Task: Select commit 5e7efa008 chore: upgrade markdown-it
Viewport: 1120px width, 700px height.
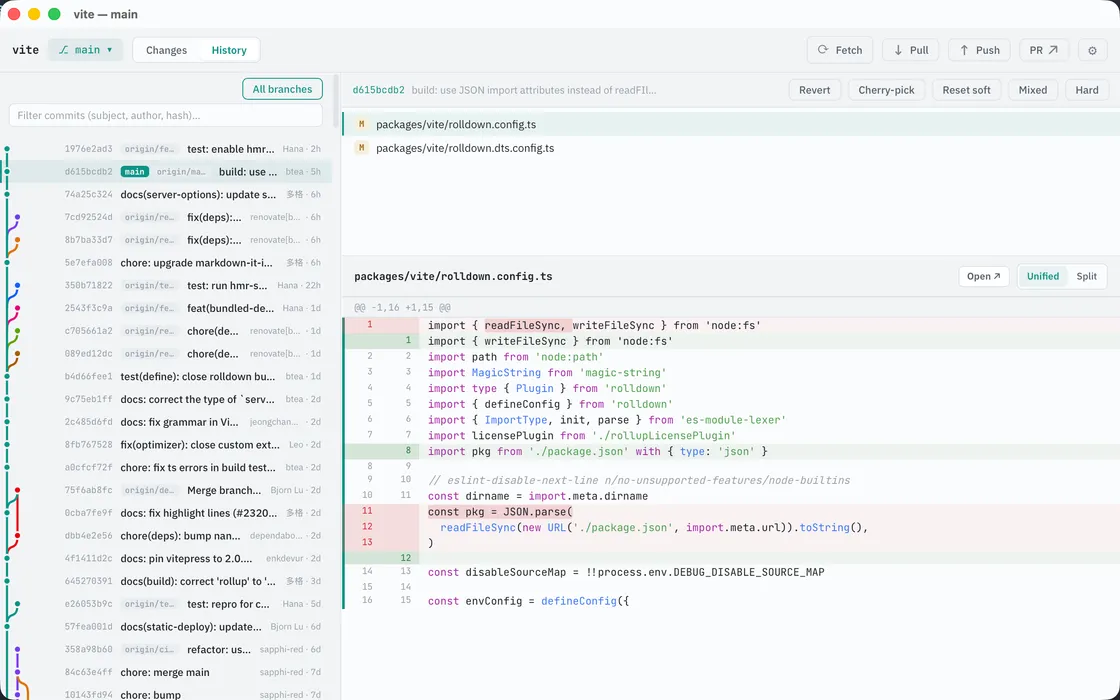Action: coord(166,263)
